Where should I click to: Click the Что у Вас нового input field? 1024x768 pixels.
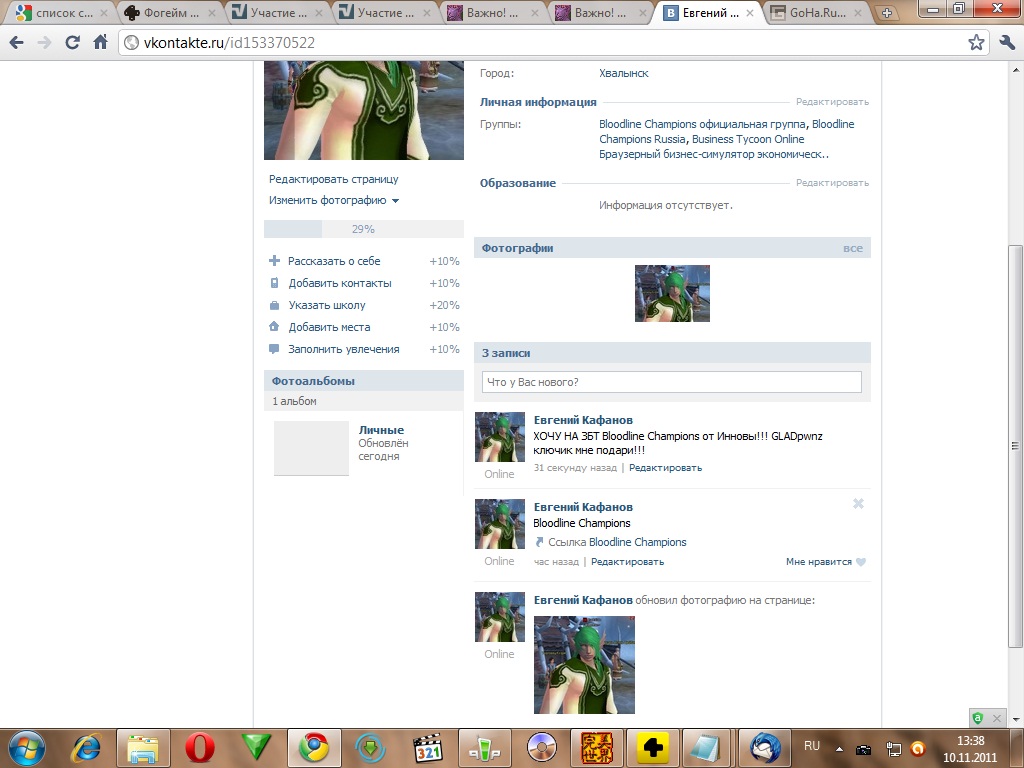click(x=671, y=382)
